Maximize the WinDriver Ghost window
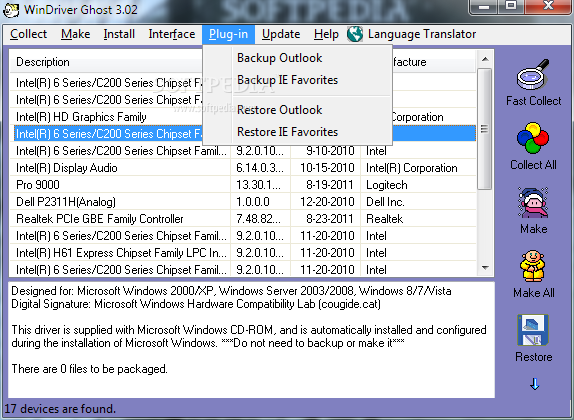The height and width of the screenshot is (420, 574). pos(511,7)
